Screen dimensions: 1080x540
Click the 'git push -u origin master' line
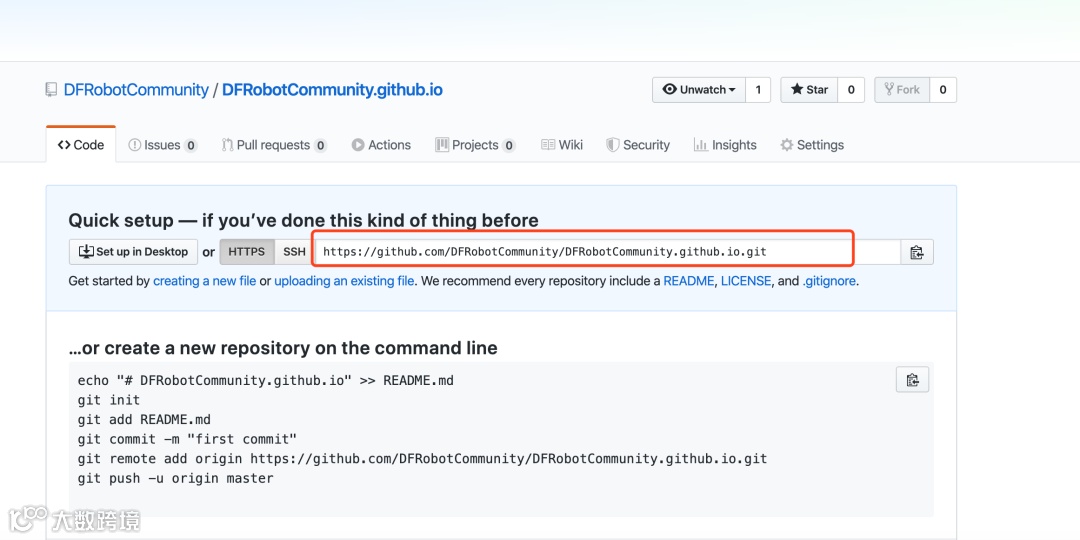click(x=176, y=478)
